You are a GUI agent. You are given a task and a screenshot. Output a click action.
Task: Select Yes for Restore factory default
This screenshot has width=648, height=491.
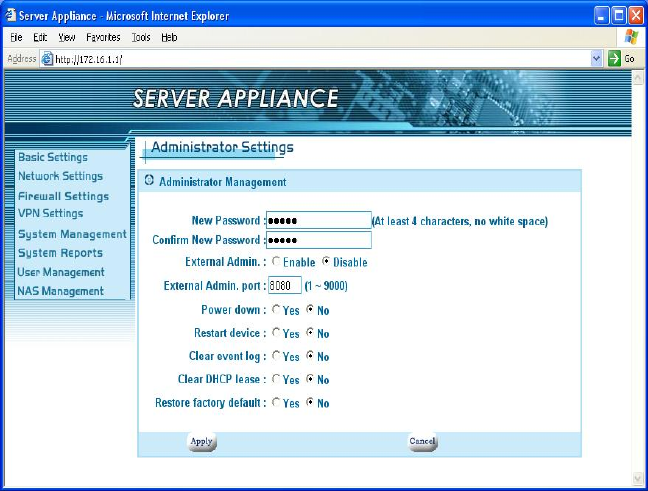[276, 404]
